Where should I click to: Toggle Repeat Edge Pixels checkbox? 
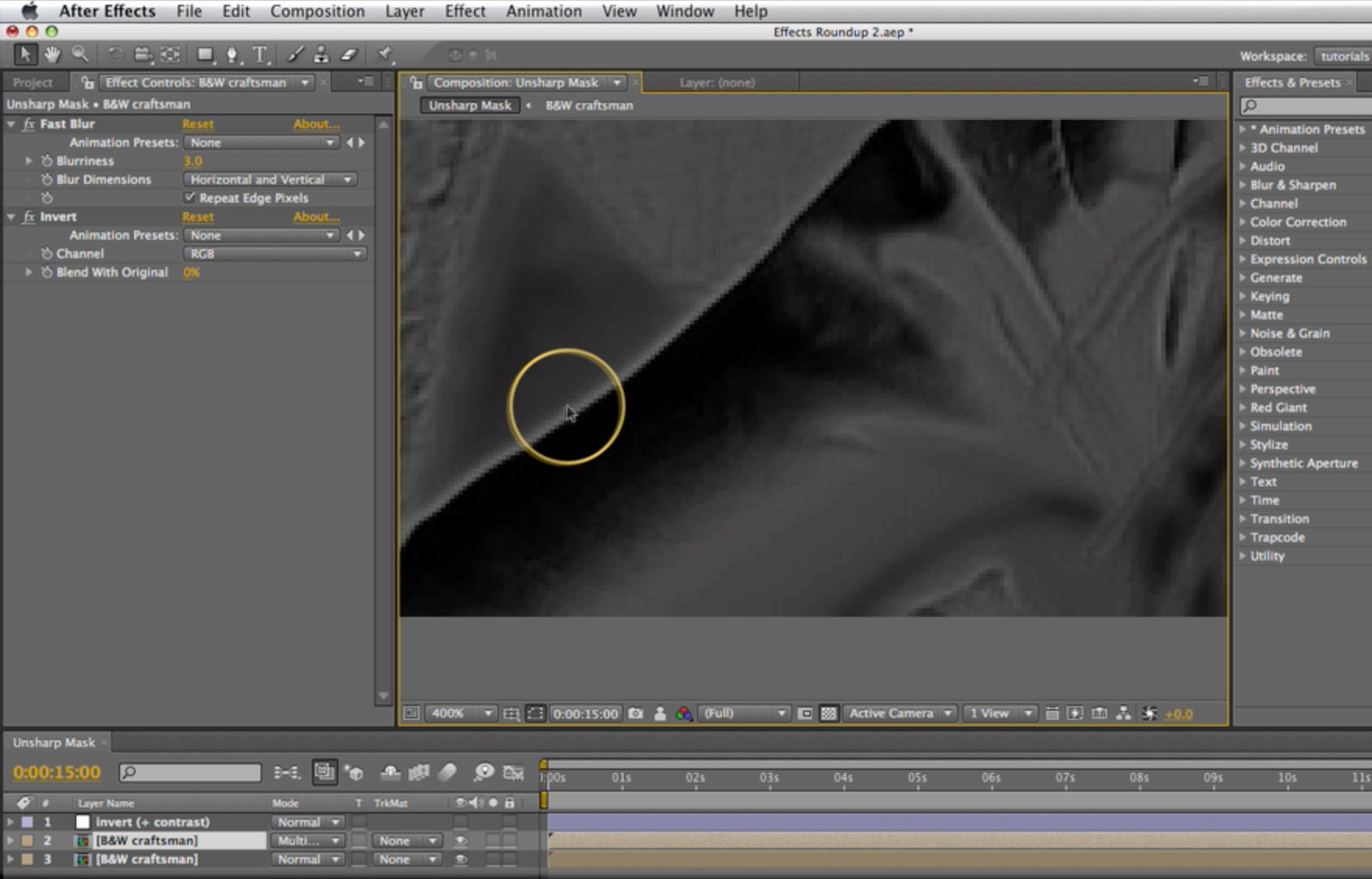coord(189,197)
